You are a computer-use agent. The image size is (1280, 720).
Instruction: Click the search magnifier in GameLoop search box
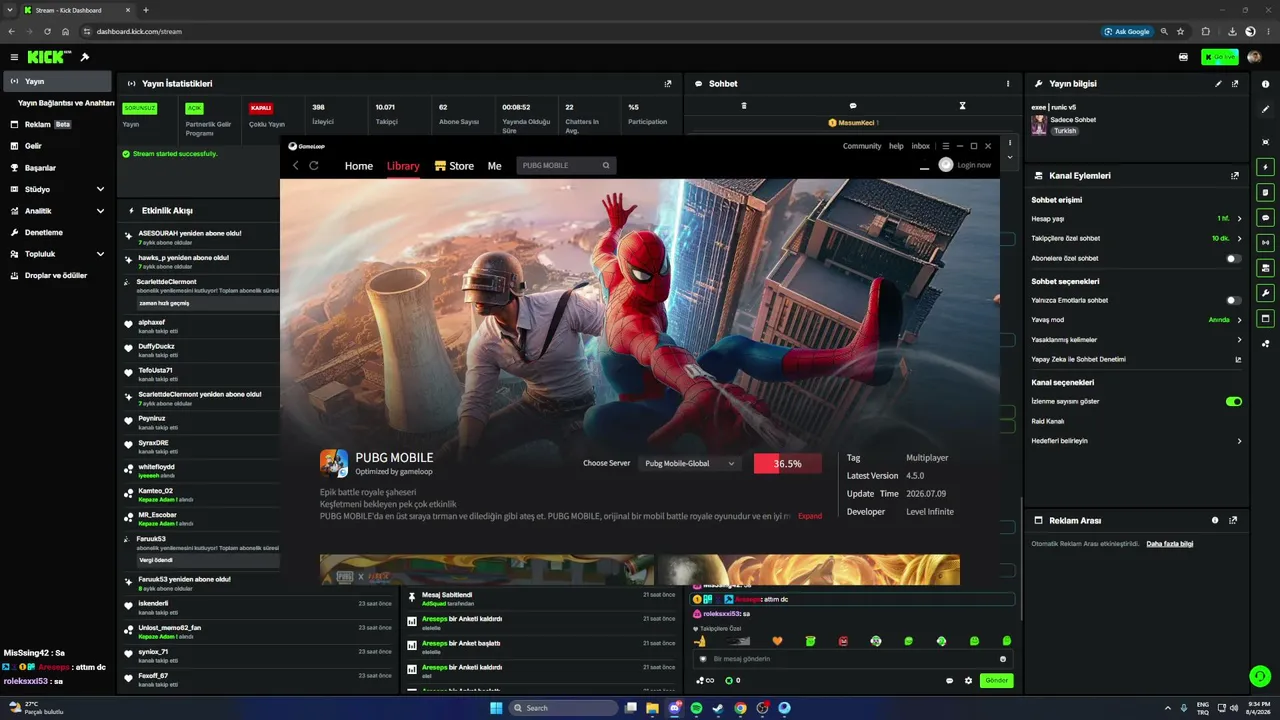click(606, 166)
